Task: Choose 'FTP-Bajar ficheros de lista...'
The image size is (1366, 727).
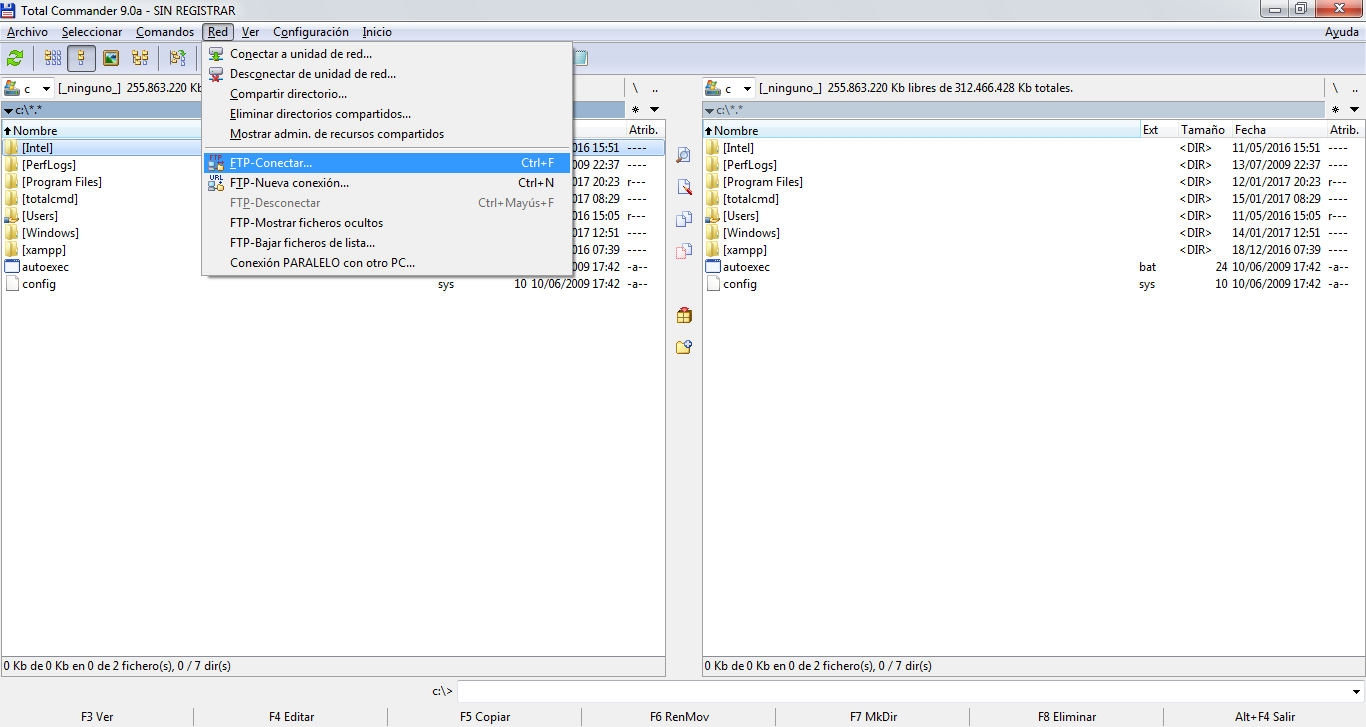Action: 387,243
